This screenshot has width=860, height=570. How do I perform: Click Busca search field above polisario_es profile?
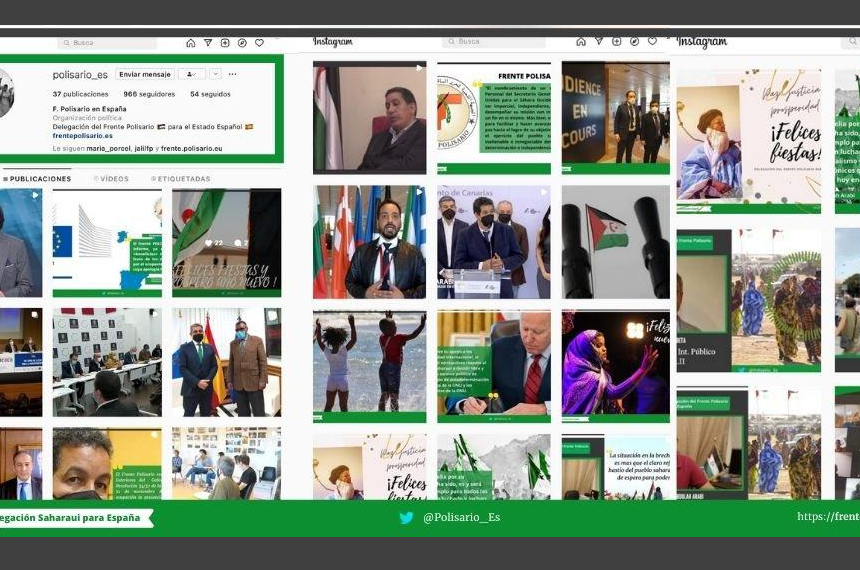tap(108, 43)
